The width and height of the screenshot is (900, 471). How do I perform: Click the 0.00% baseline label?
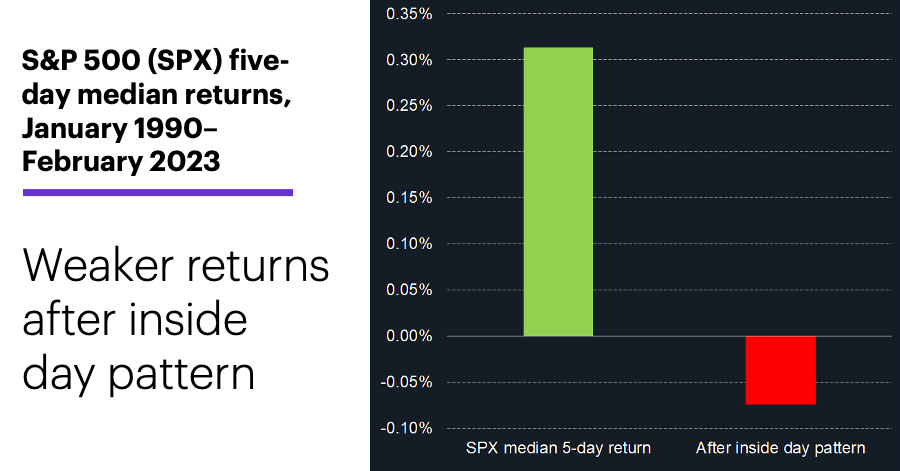(x=409, y=336)
